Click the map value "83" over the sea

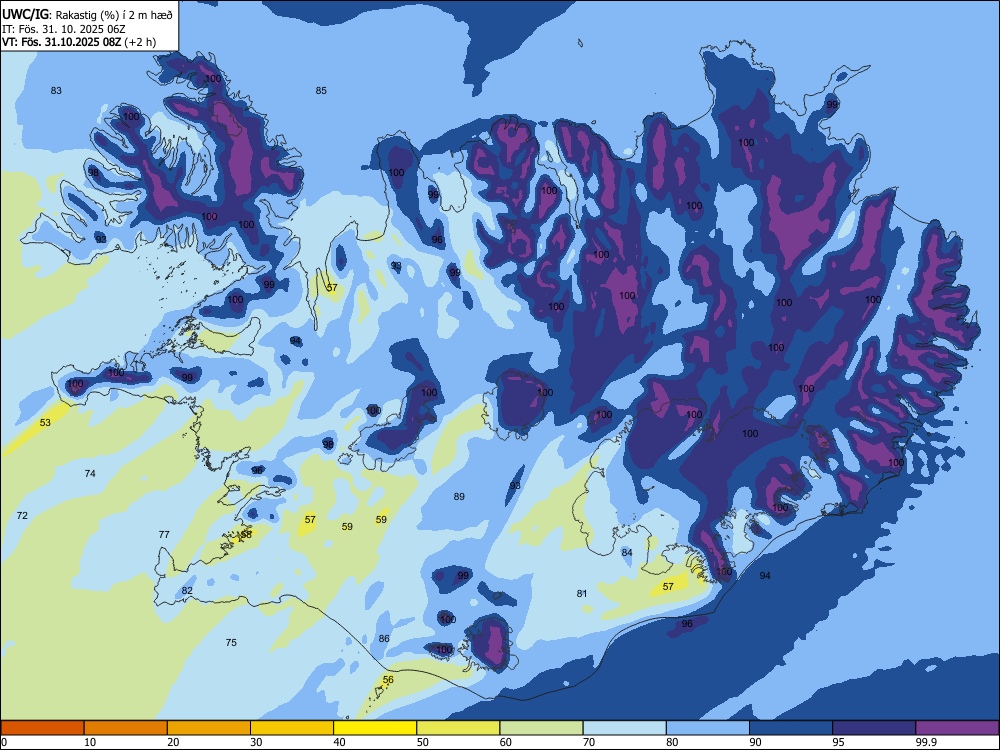coord(56,91)
